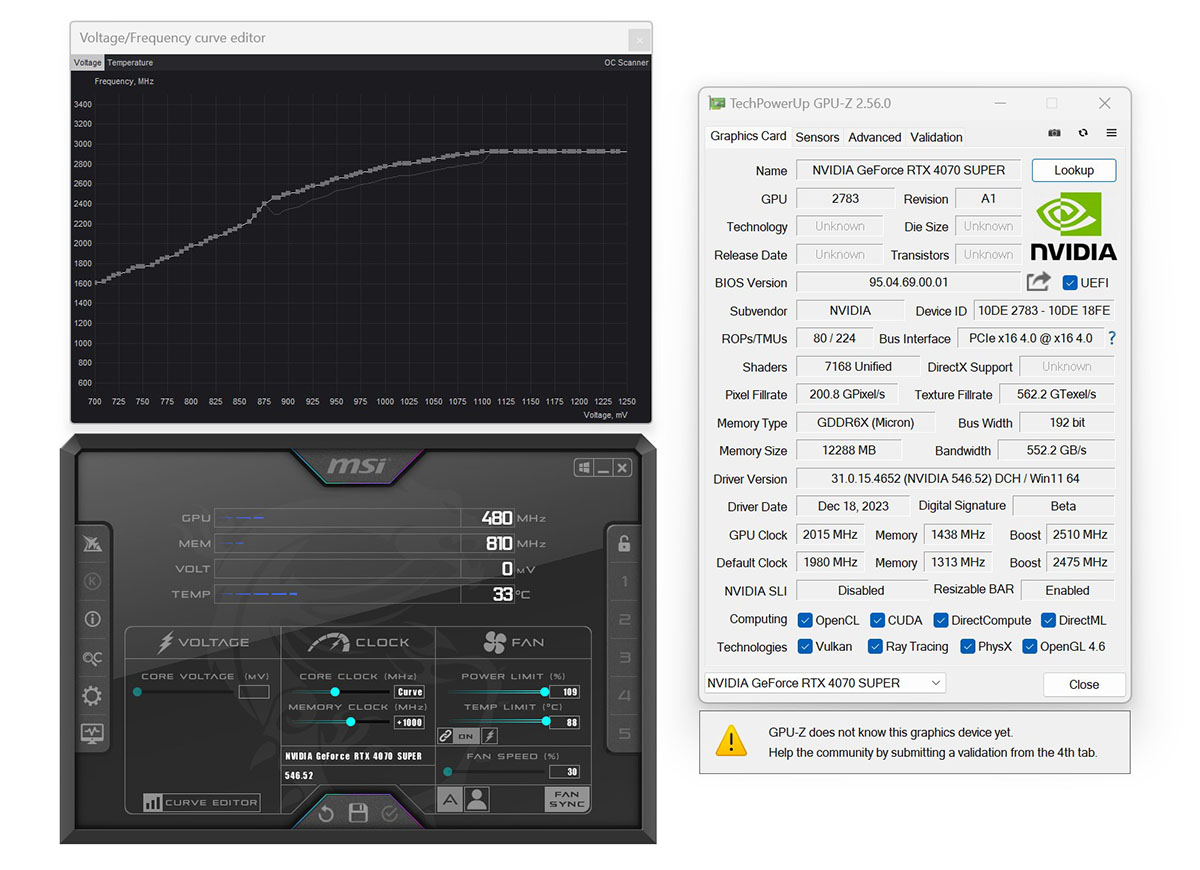Click the Afterburner sidebar "K" circle icon

[92, 581]
